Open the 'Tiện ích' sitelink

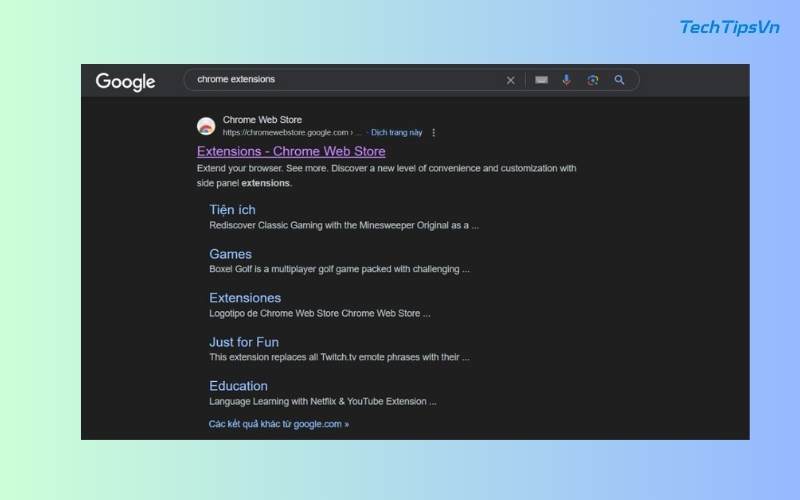[232, 209]
